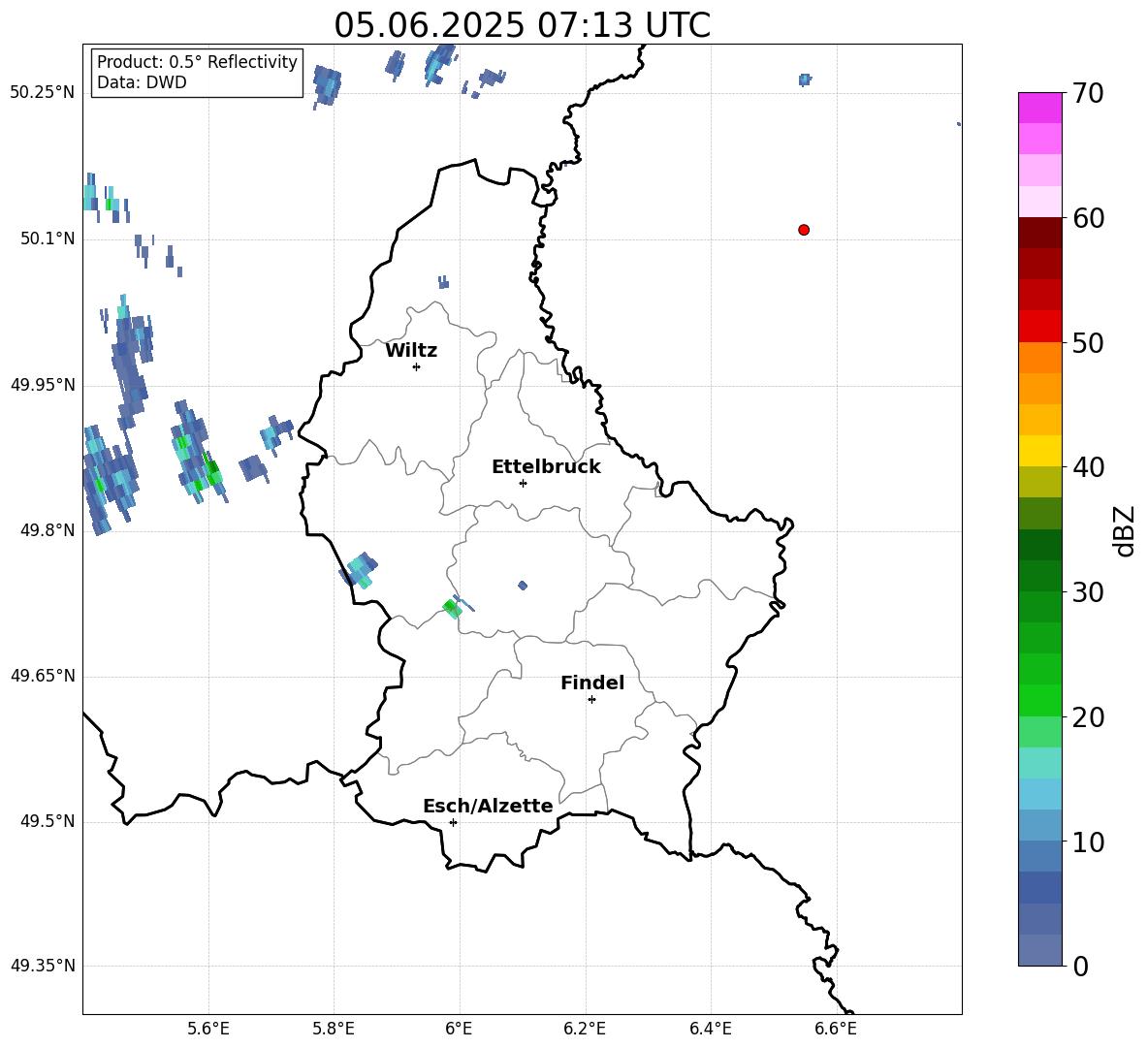This screenshot has height=1048, width=1148.
Task: Click the 6.2°E longitude label
Action: tap(585, 1029)
